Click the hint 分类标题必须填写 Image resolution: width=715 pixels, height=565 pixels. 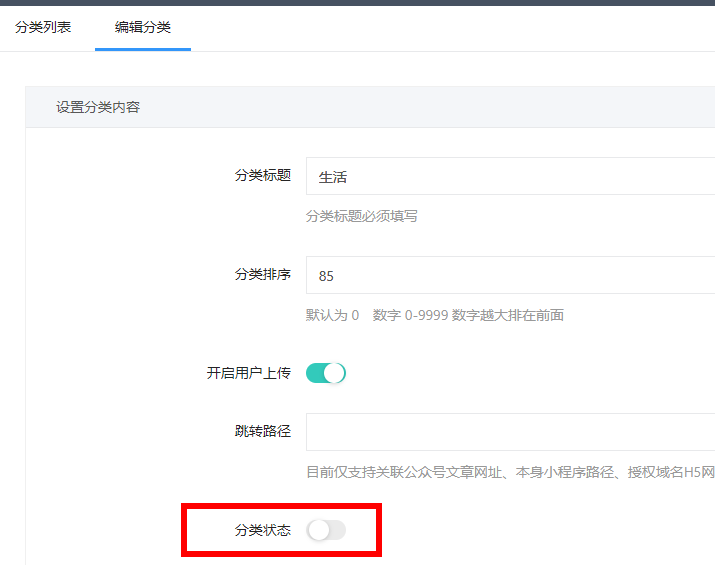[x=362, y=216]
